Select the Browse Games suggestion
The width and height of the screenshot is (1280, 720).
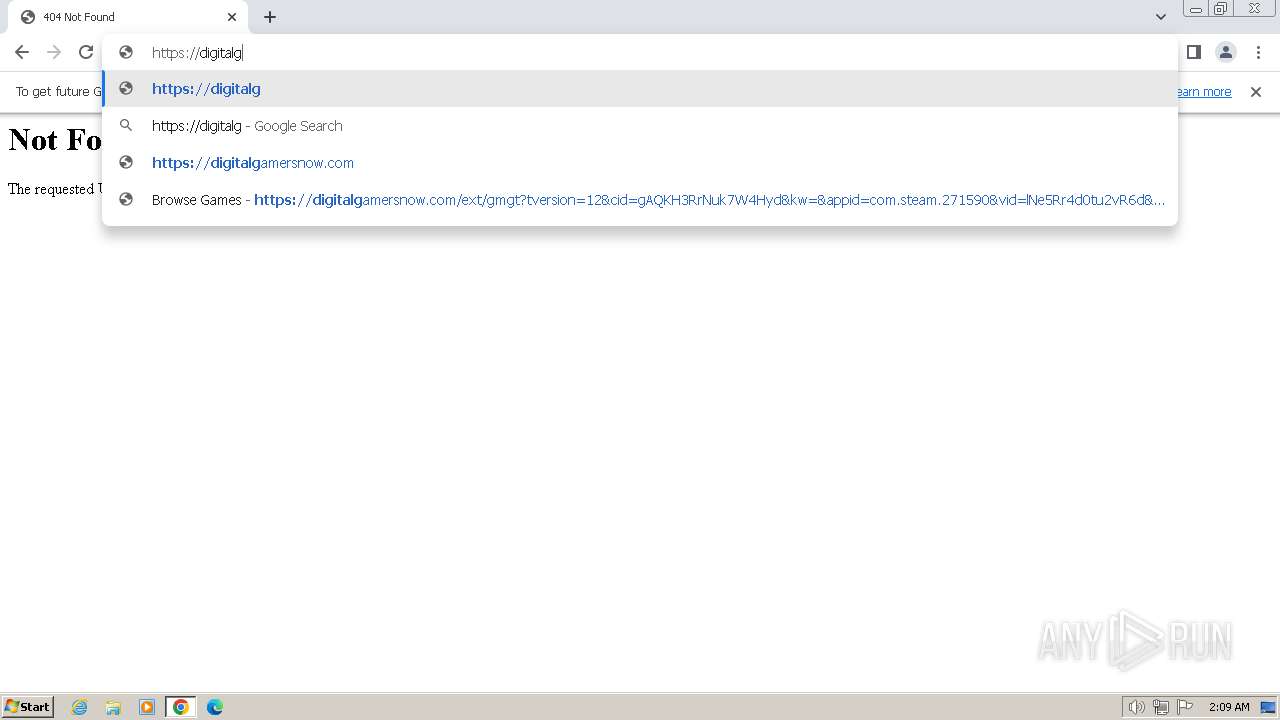point(640,200)
